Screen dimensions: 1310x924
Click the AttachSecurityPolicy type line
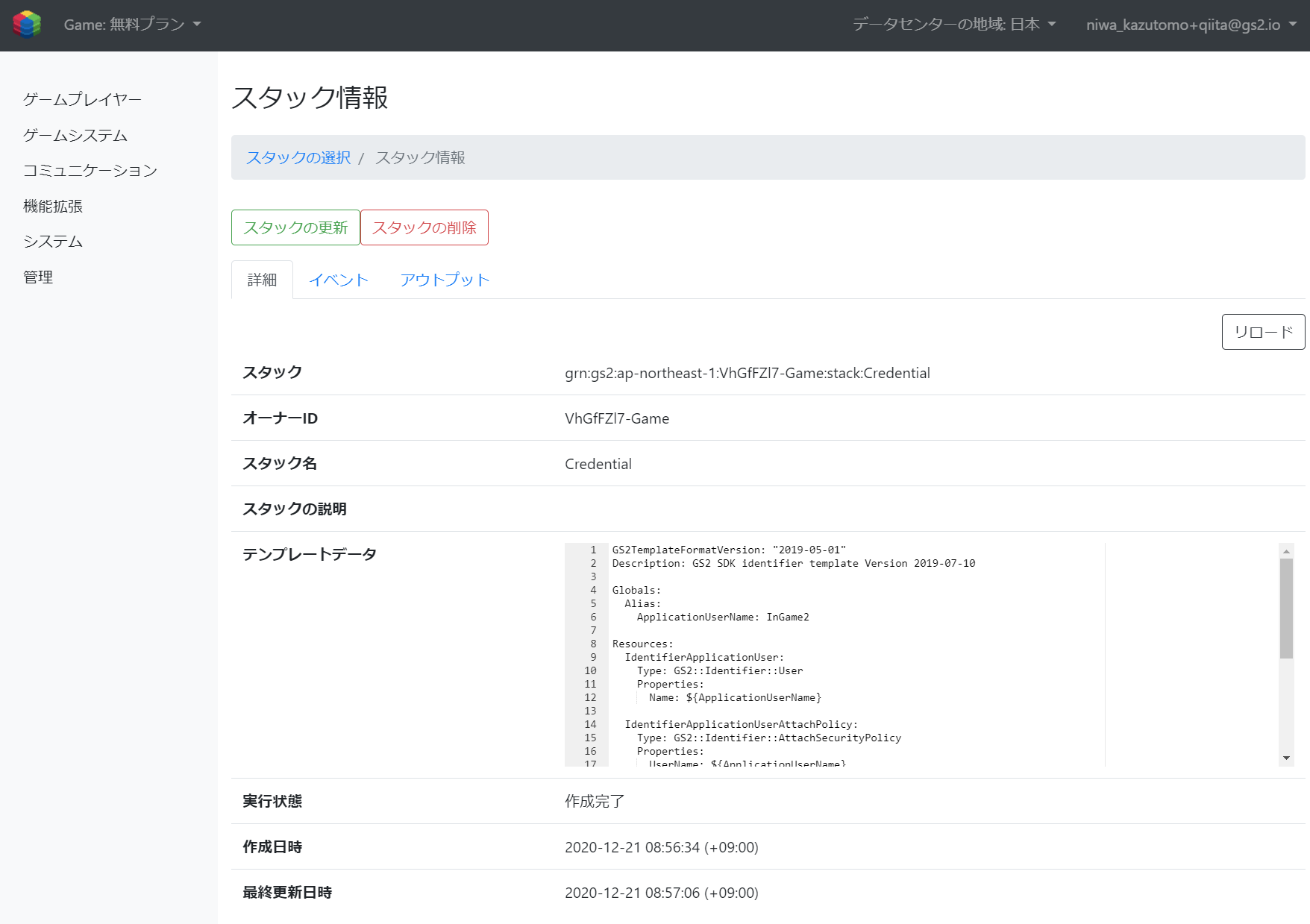pos(769,738)
